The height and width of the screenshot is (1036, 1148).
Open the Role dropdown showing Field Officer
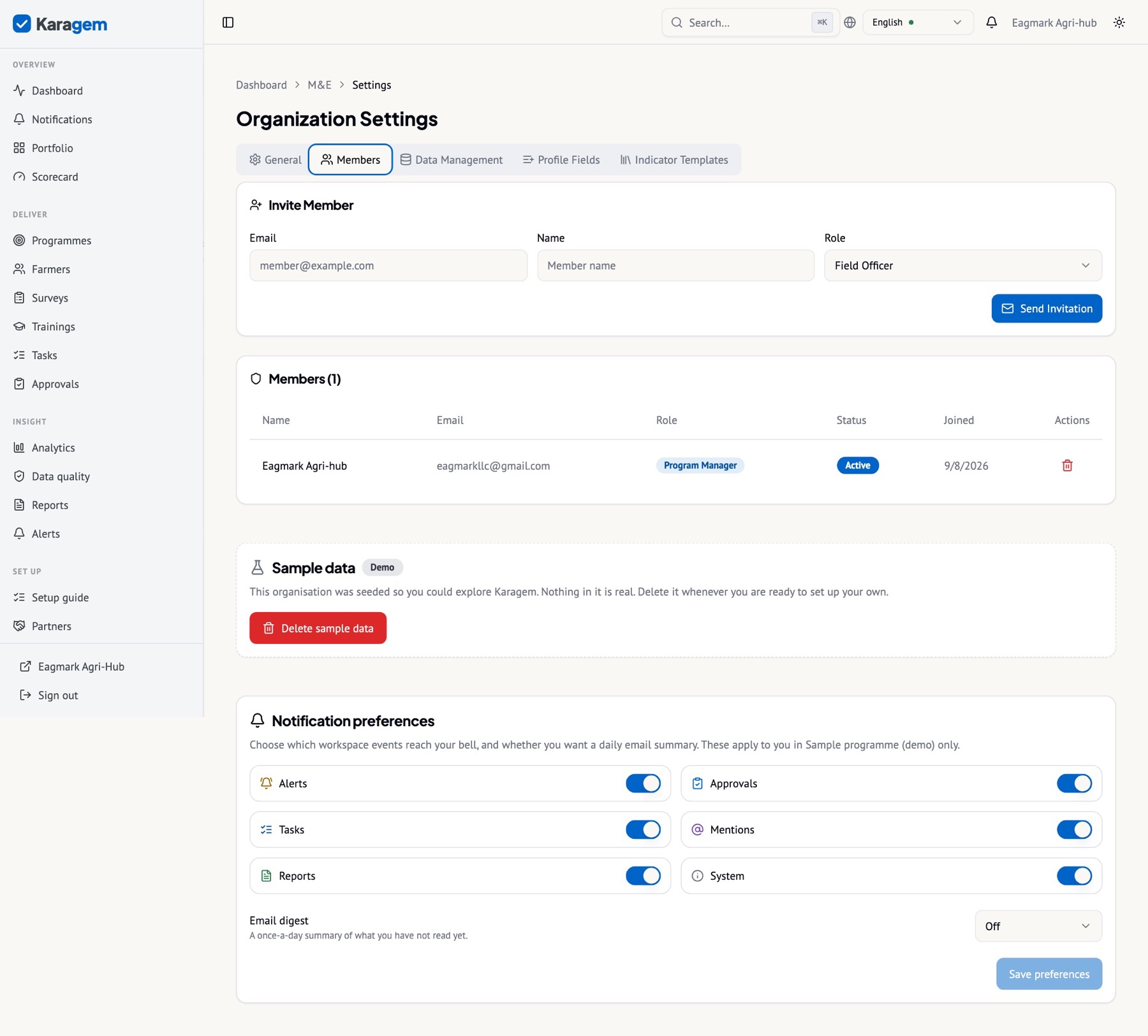coord(963,265)
